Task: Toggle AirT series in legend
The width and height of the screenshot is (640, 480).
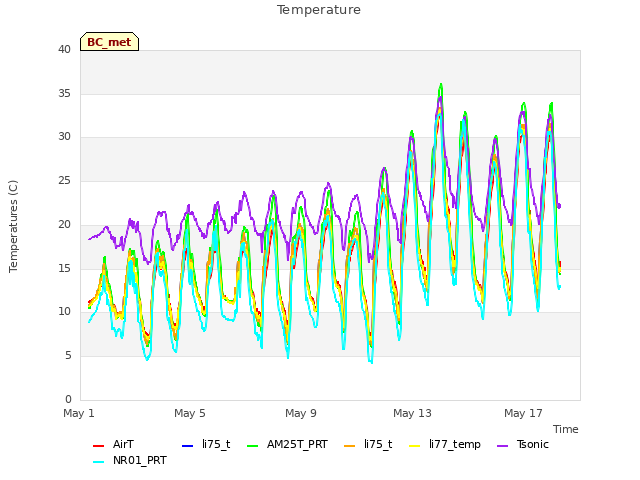Action: (x=113, y=444)
